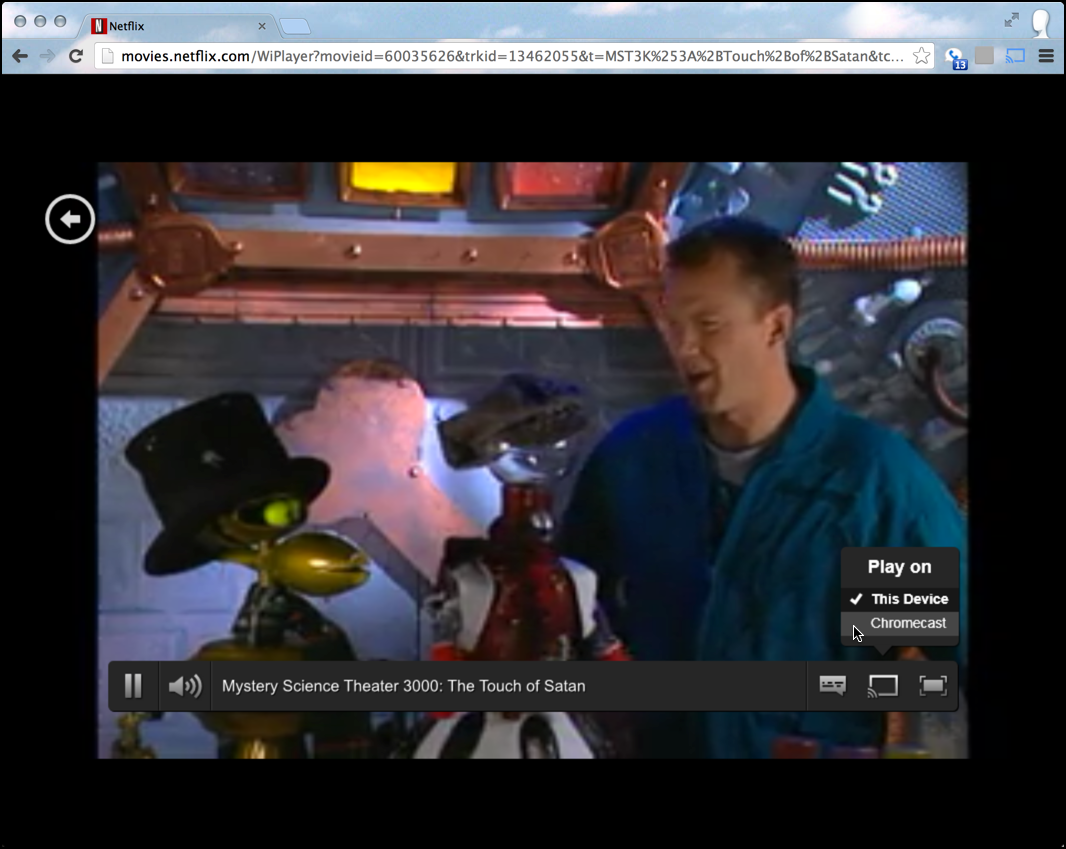Reload the Netflix page
Image resolution: width=1066 pixels, height=849 pixels.
pos(75,56)
